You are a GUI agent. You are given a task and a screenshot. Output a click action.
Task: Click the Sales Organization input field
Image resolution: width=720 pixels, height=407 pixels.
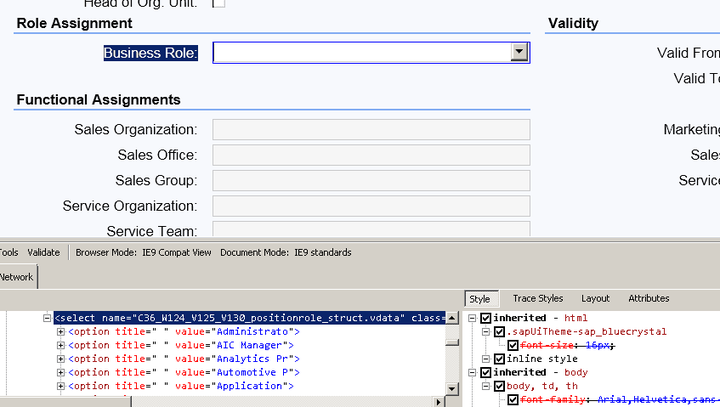point(371,129)
